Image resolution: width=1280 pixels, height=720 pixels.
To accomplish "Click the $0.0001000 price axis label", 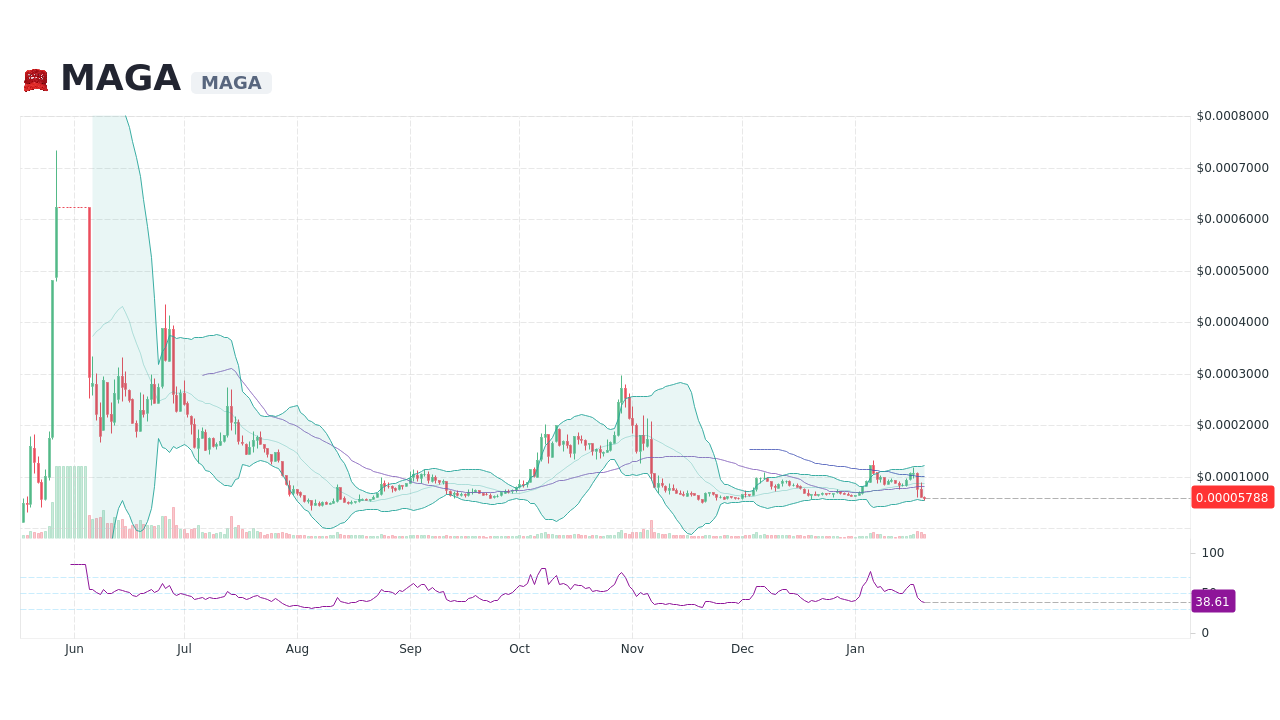I will tap(1232, 478).
